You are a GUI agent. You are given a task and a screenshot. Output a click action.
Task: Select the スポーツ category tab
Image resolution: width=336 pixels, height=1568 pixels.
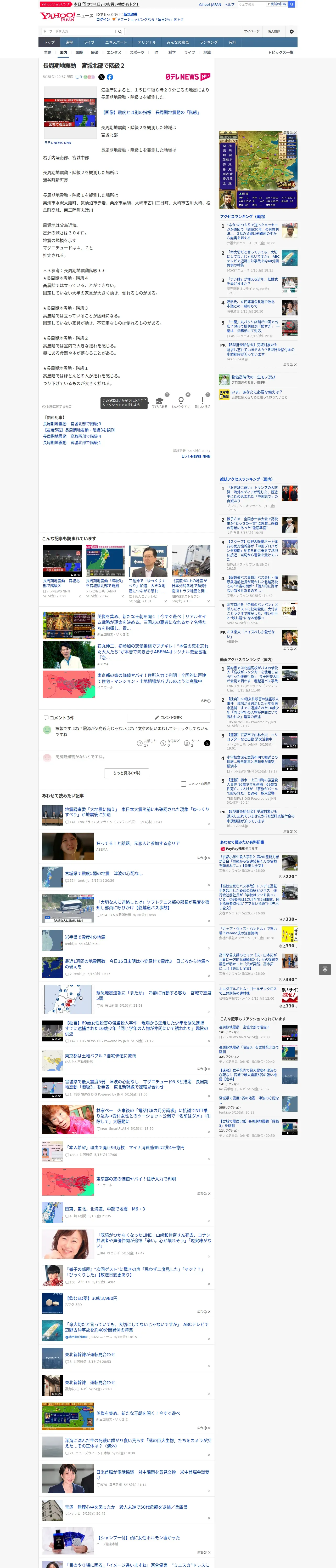(137, 53)
